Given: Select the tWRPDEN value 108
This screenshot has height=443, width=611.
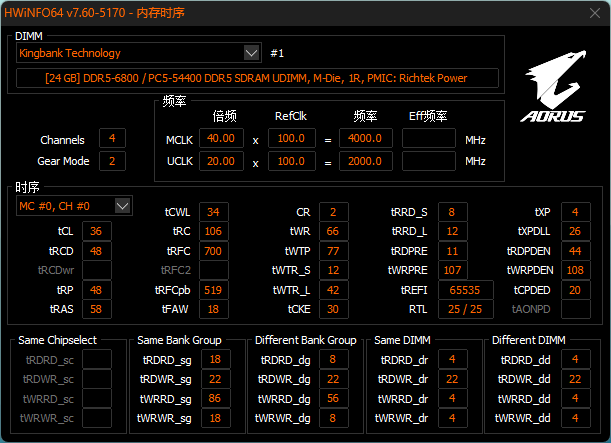Looking at the screenshot, I should [x=576, y=270].
